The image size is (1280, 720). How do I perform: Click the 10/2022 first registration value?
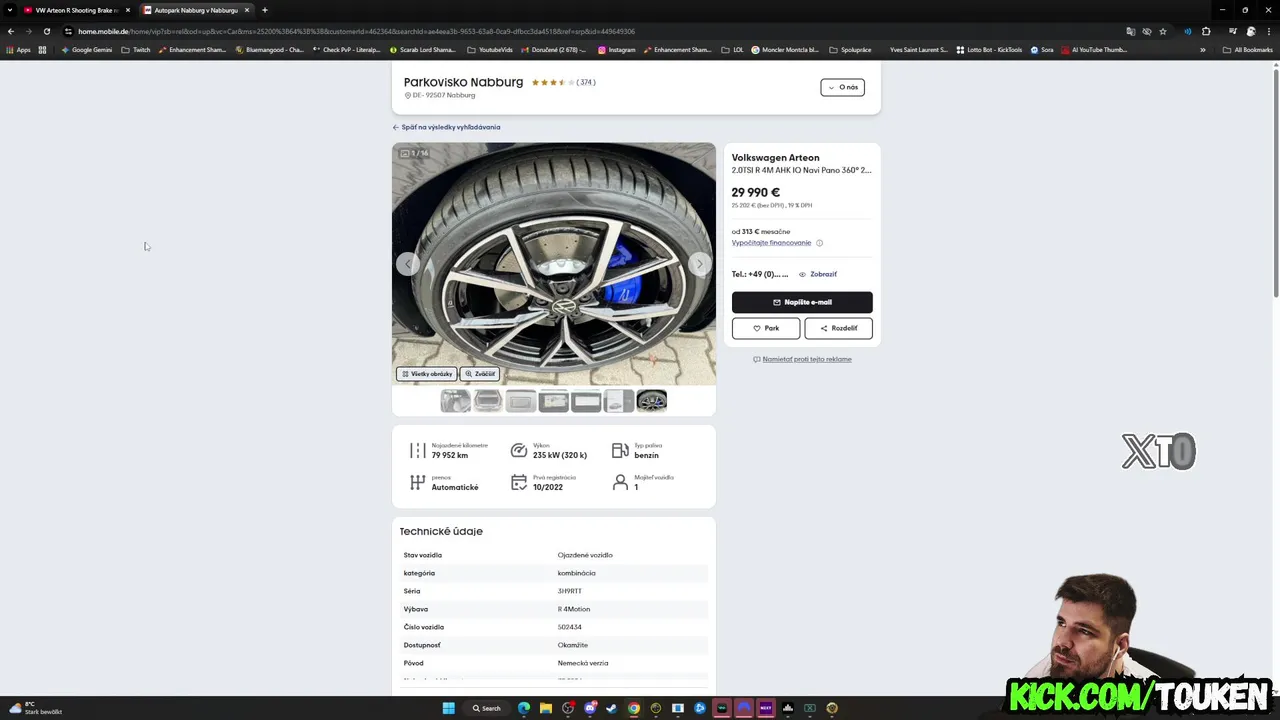pyautogui.click(x=548, y=487)
